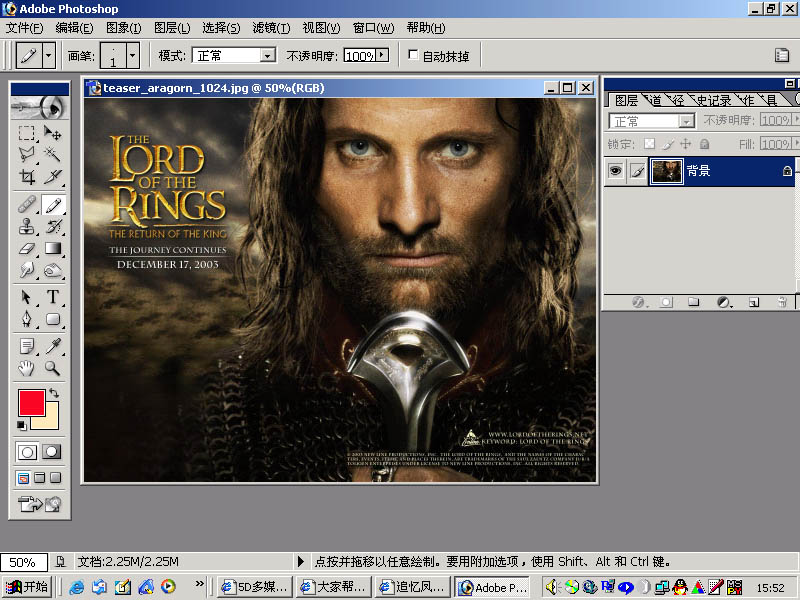This screenshot has height=600, width=800.
Task: Hide the 背景 layer with eye icon
Action: pos(616,171)
